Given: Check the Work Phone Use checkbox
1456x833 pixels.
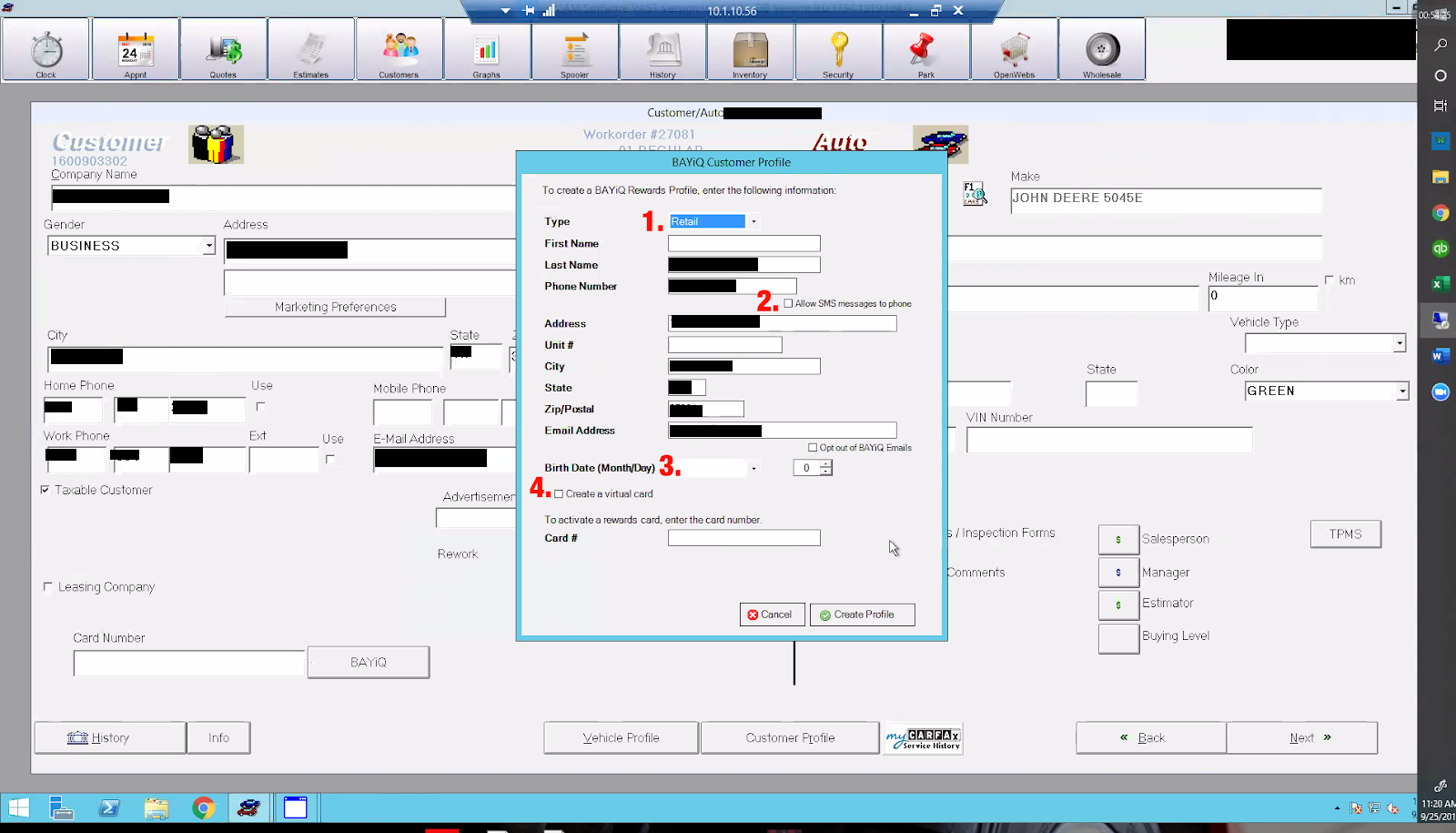Looking at the screenshot, I should coord(329,459).
